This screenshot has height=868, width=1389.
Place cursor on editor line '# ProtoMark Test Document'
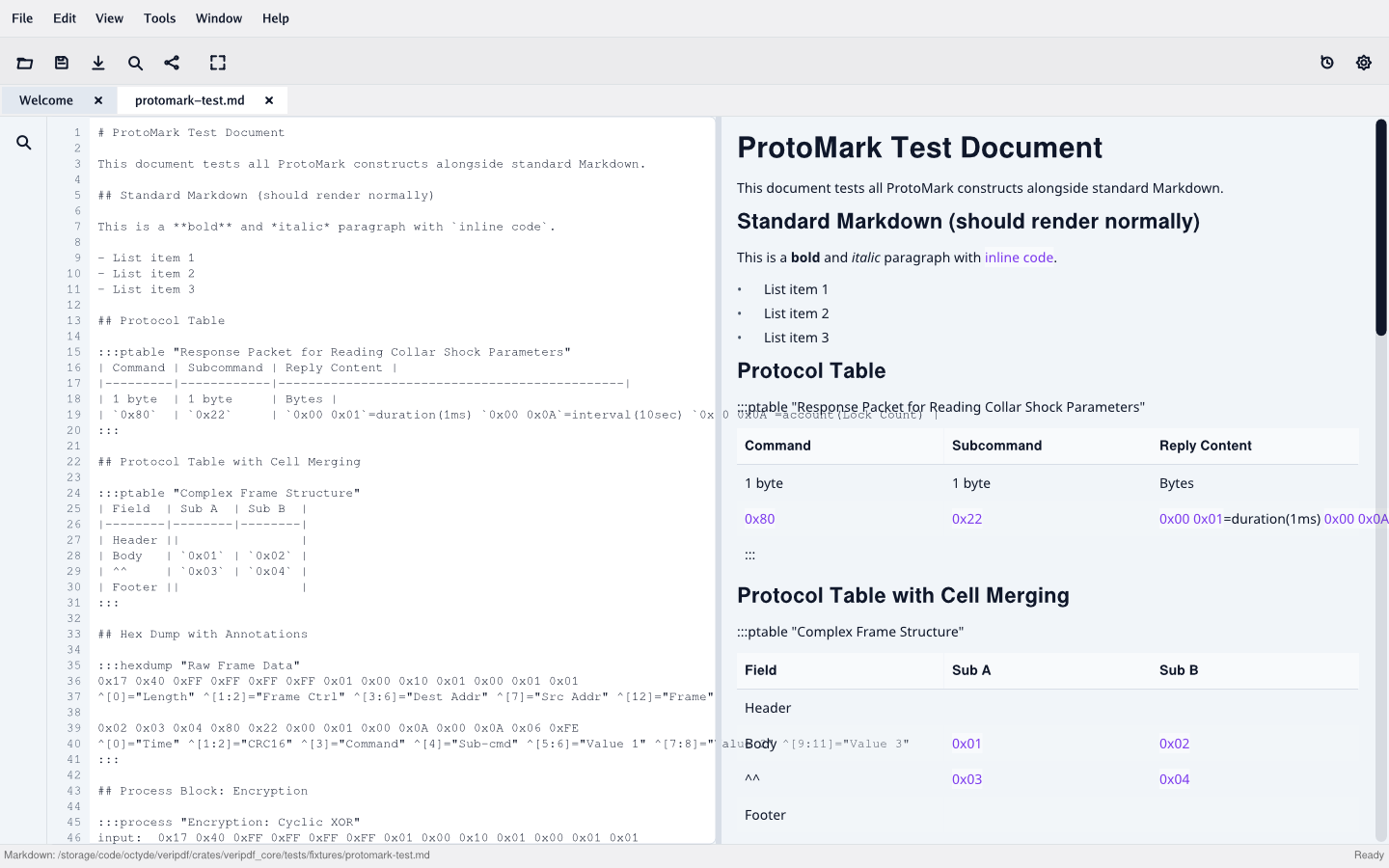point(191,133)
